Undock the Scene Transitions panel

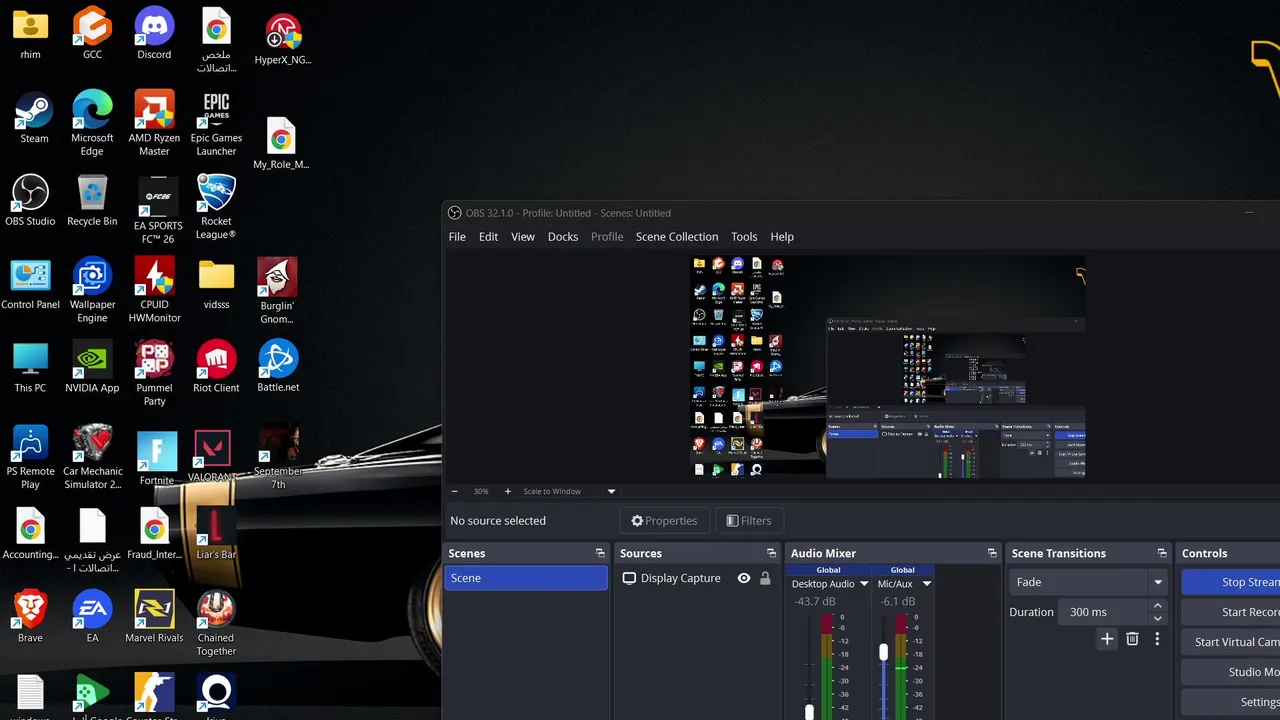click(1162, 553)
